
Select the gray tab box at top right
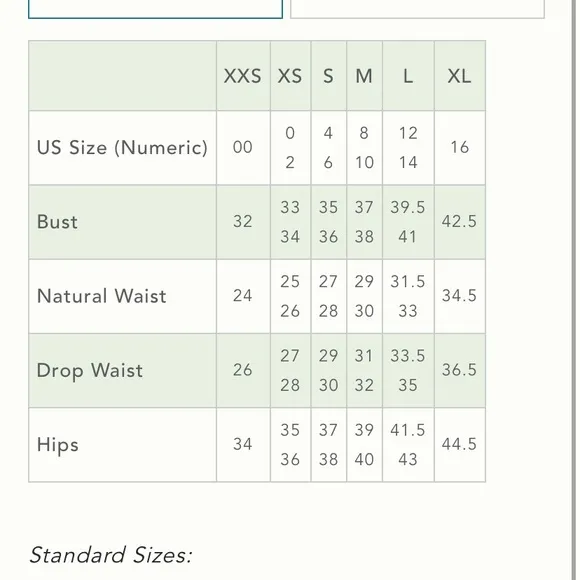tap(417, 9)
